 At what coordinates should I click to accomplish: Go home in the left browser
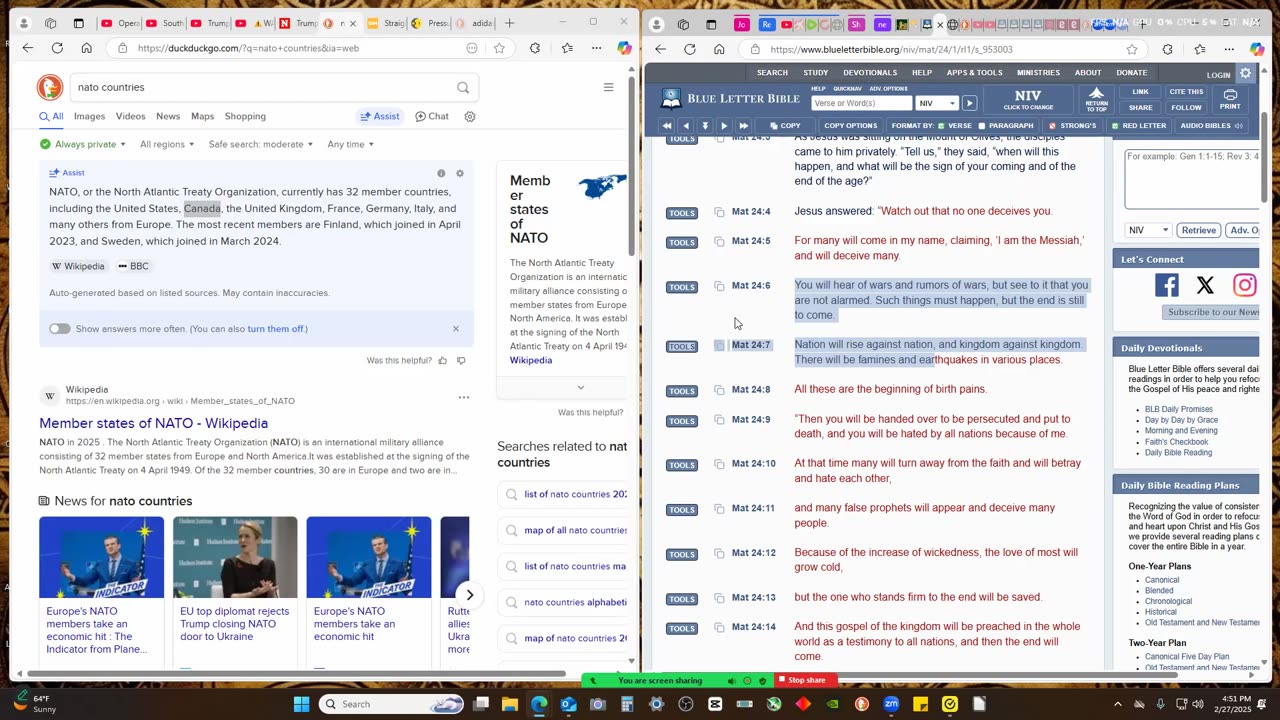tap(87, 48)
